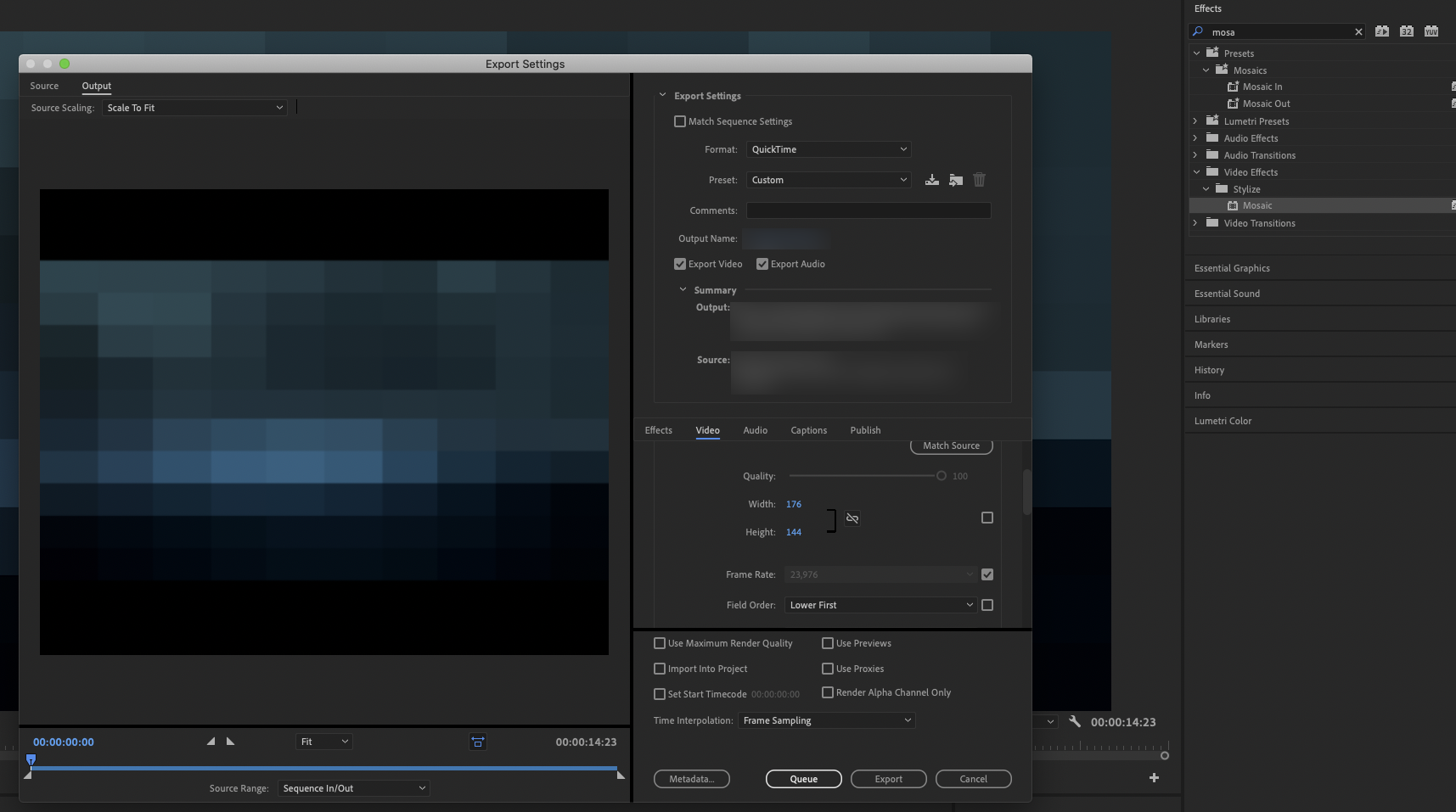The width and height of the screenshot is (1456, 812).
Task: Type a comment in the Comments field
Action: tap(868, 210)
